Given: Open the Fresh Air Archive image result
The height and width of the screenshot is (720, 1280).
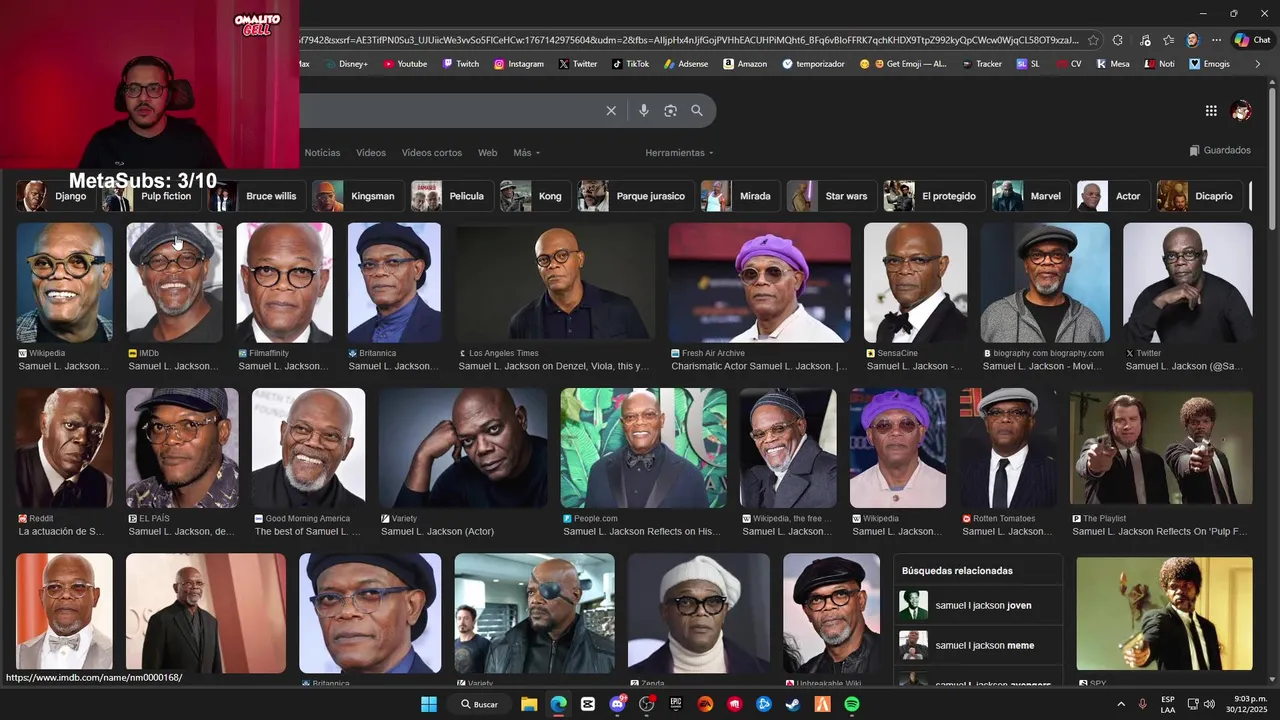Looking at the screenshot, I should click(x=759, y=283).
